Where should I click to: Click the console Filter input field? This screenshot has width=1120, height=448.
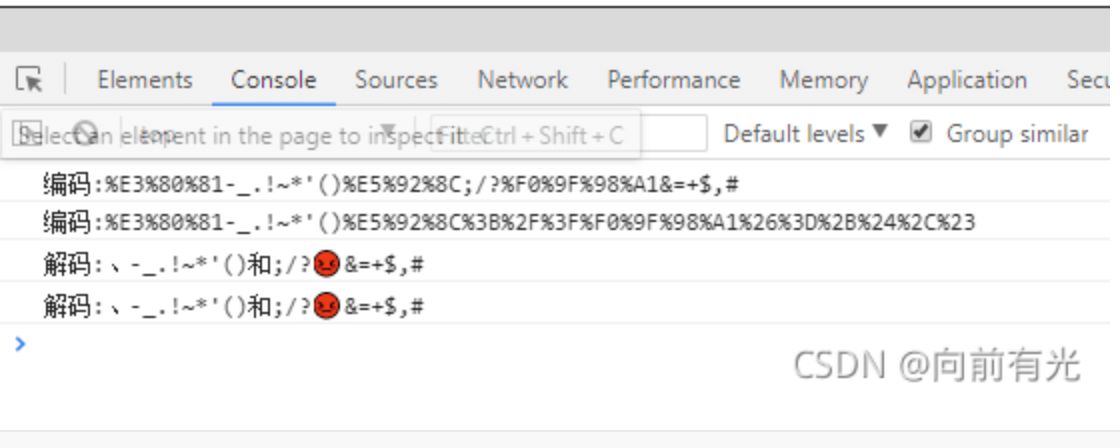point(569,133)
